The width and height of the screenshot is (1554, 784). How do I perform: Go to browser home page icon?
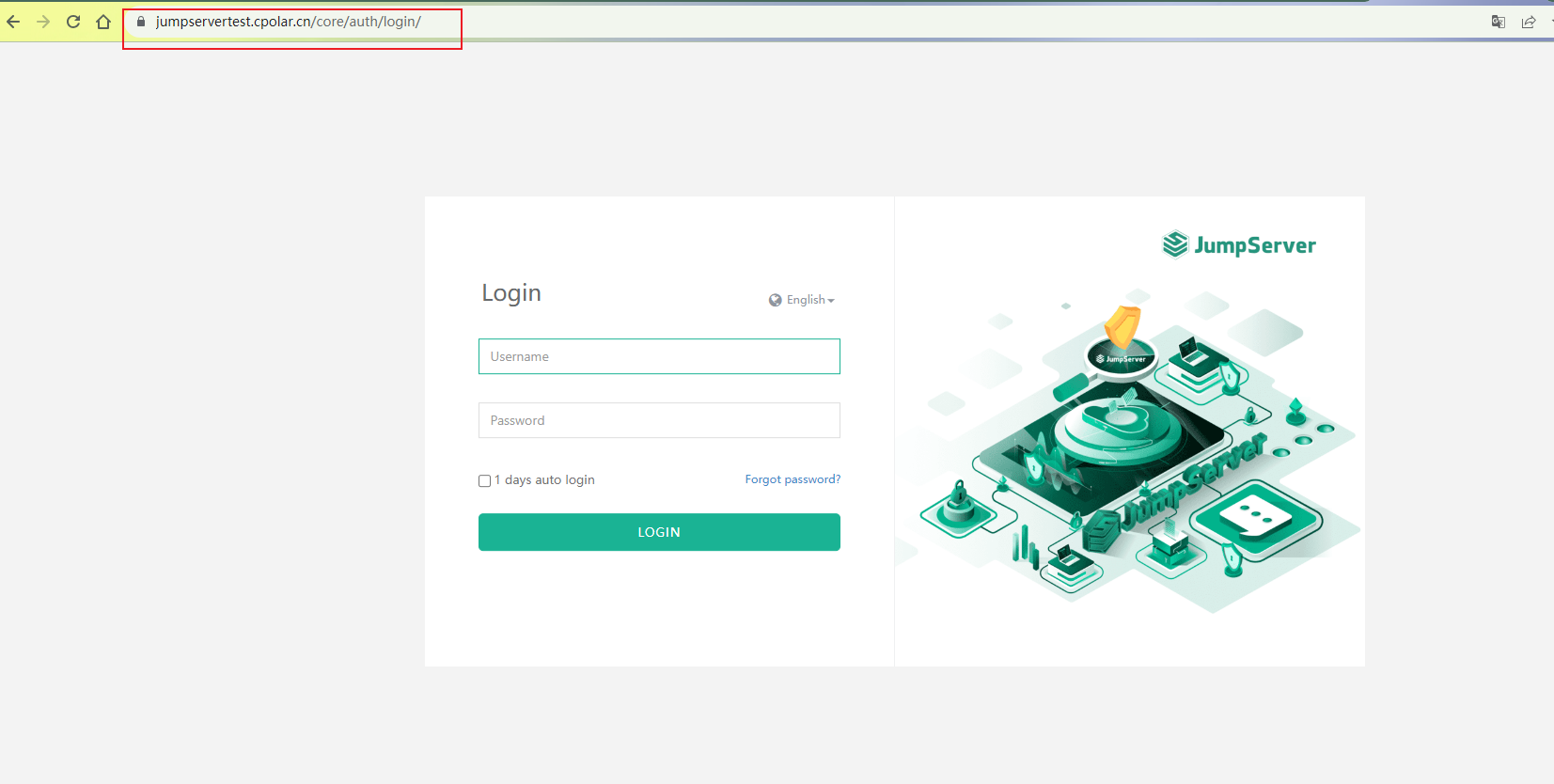coord(103,22)
